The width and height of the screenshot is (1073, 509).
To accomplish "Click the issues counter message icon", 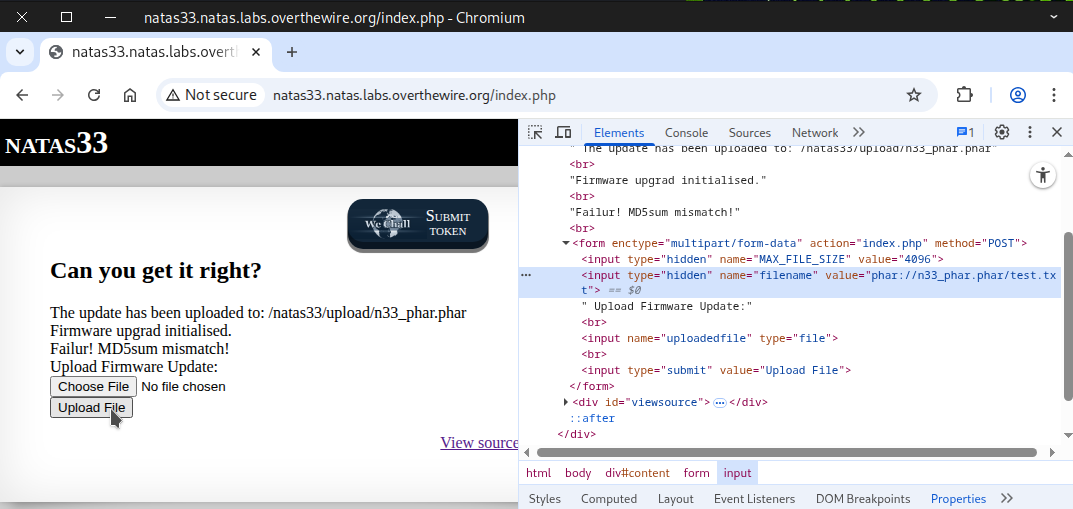I will (965, 132).
